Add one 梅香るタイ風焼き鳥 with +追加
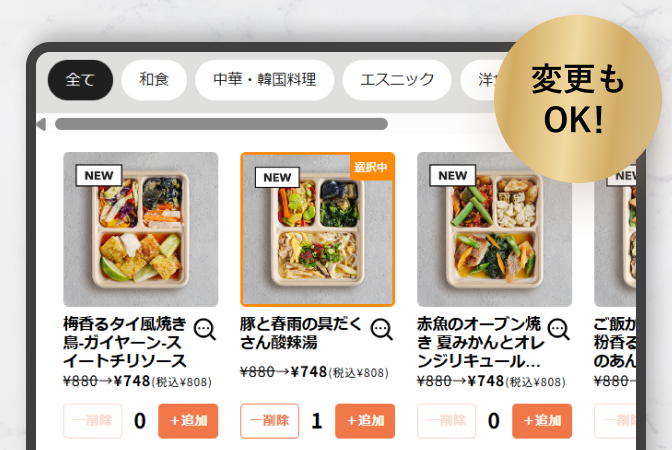This screenshot has width=672, height=450. [188, 421]
